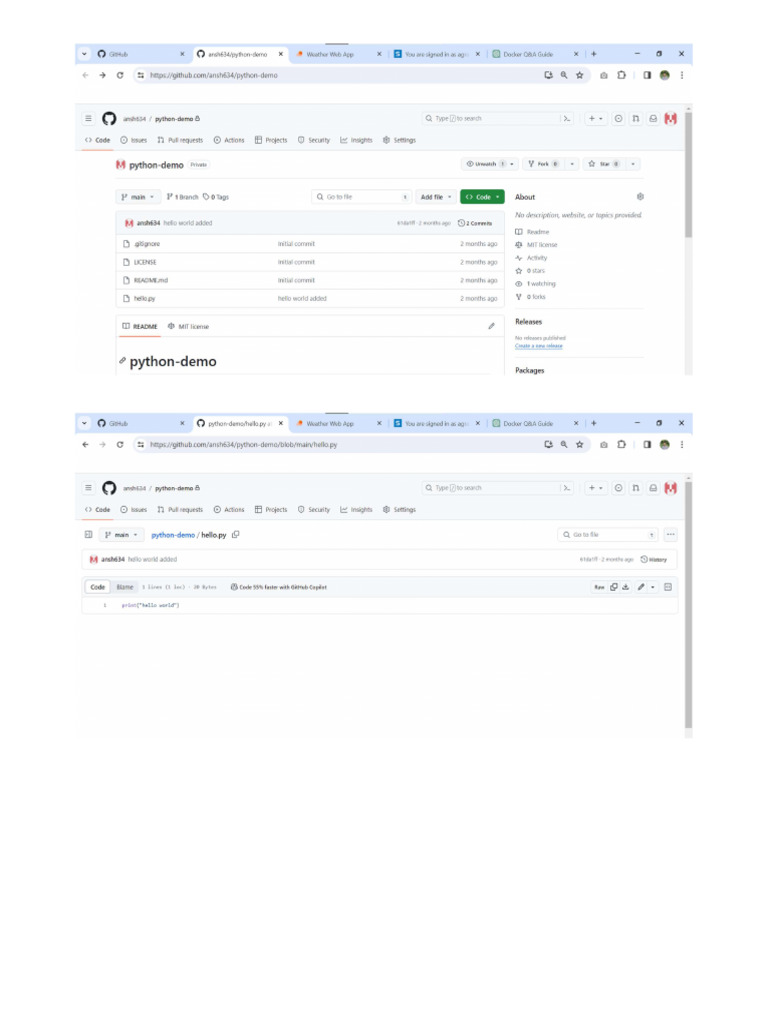Open Issues inbox icon in repository page header

[x=618, y=118]
